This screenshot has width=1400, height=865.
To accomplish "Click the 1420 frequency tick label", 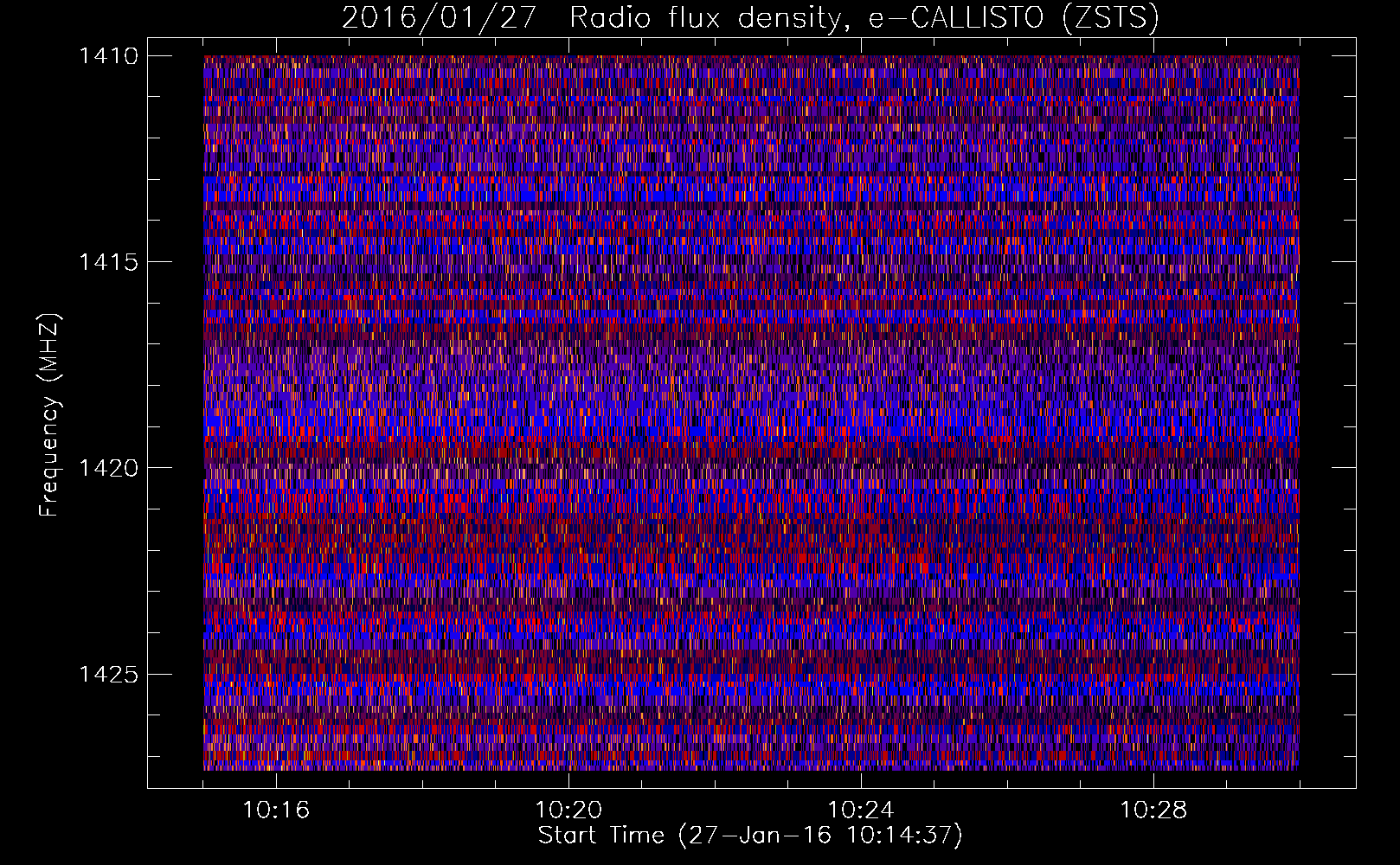I will coord(108,468).
